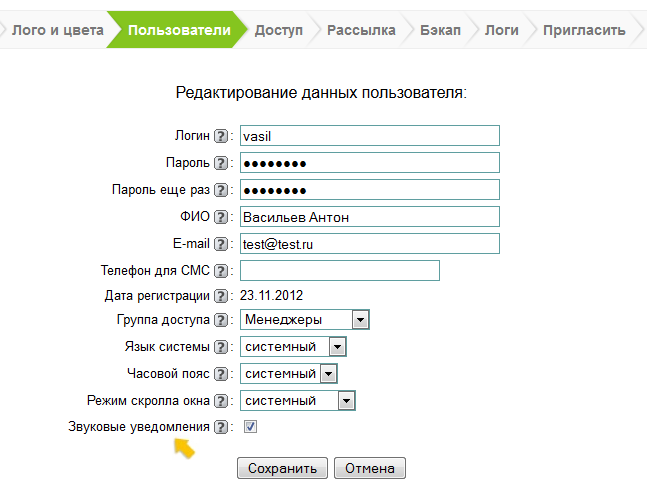Switch to the Доступ tab
Screen dimensions: 647x492
click(278, 30)
